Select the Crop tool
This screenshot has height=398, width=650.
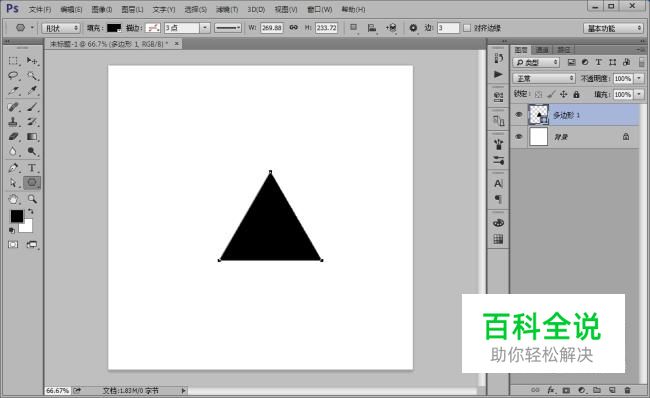click(13, 90)
